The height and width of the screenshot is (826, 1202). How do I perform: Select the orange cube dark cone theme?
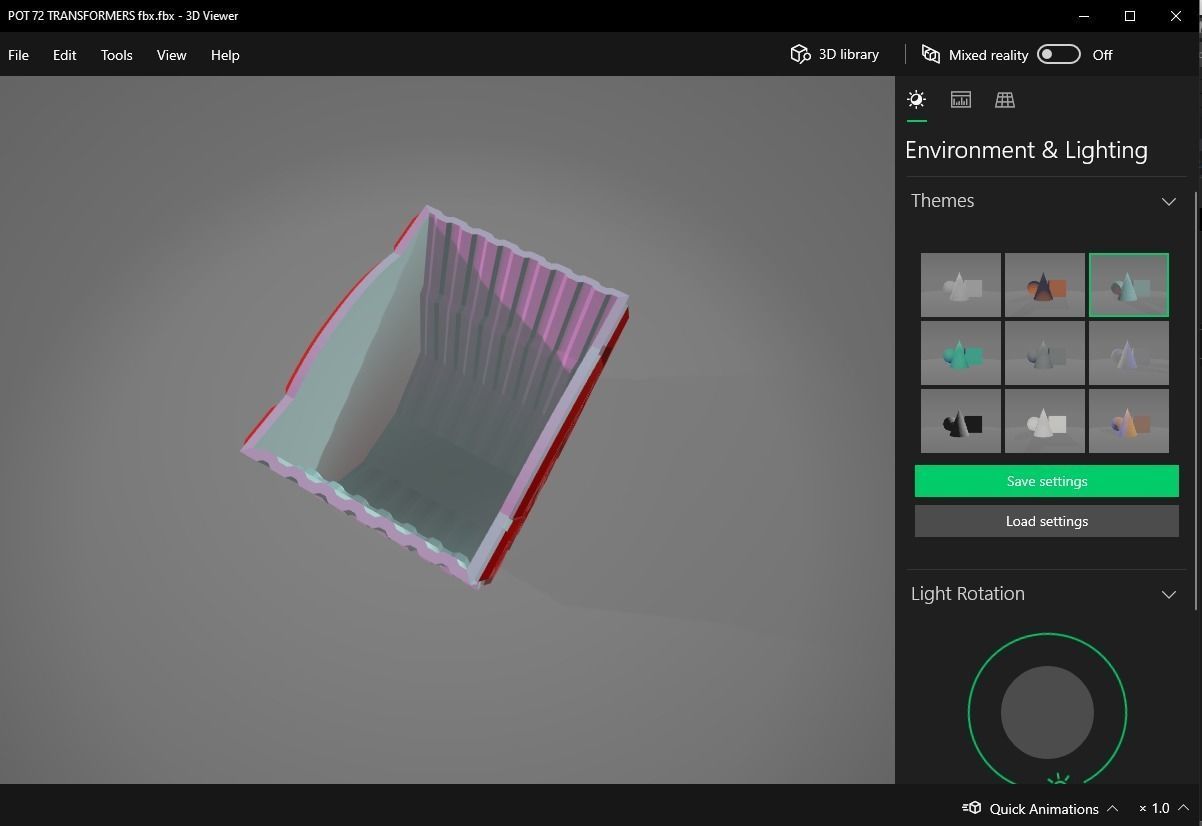pyautogui.click(x=1045, y=285)
